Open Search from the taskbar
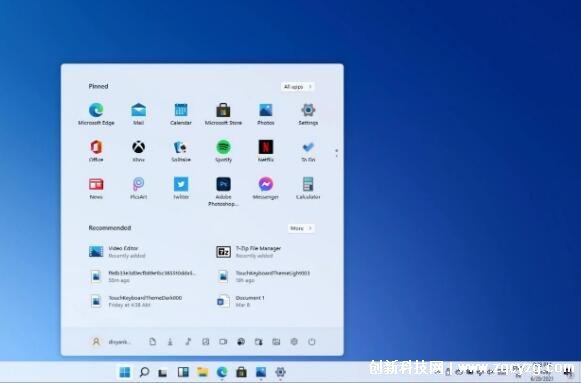This screenshot has width=581, height=383. pyautogui.click(x=145, y=372)
